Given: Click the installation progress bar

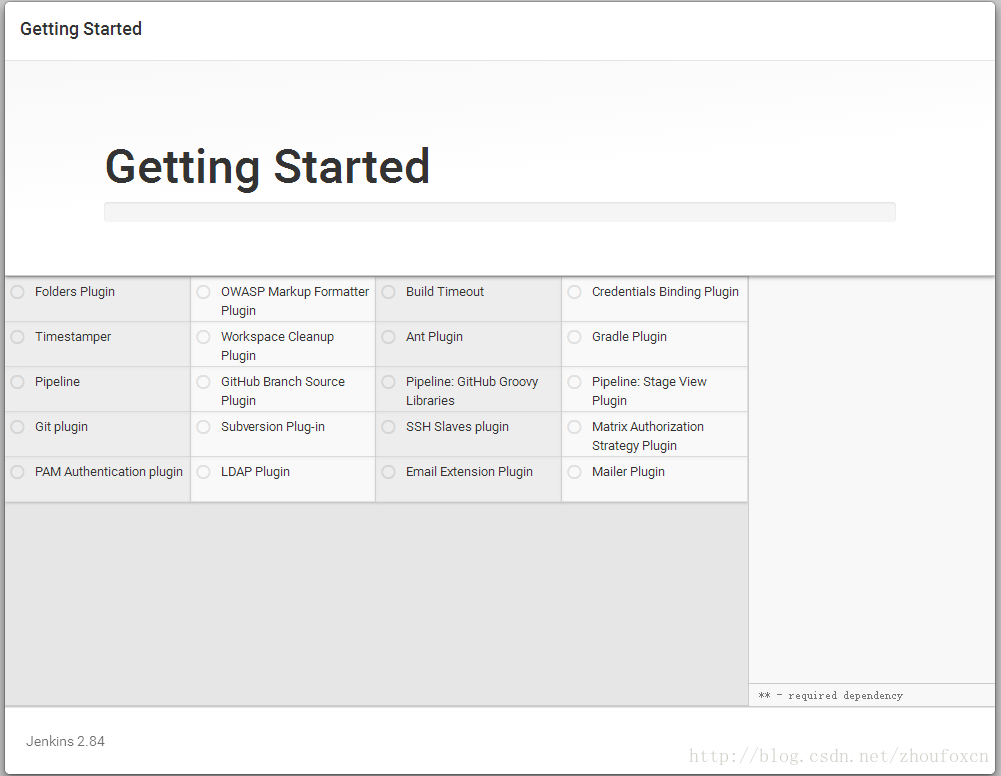Looking at the screenshot, I should [x=499, y=212].
